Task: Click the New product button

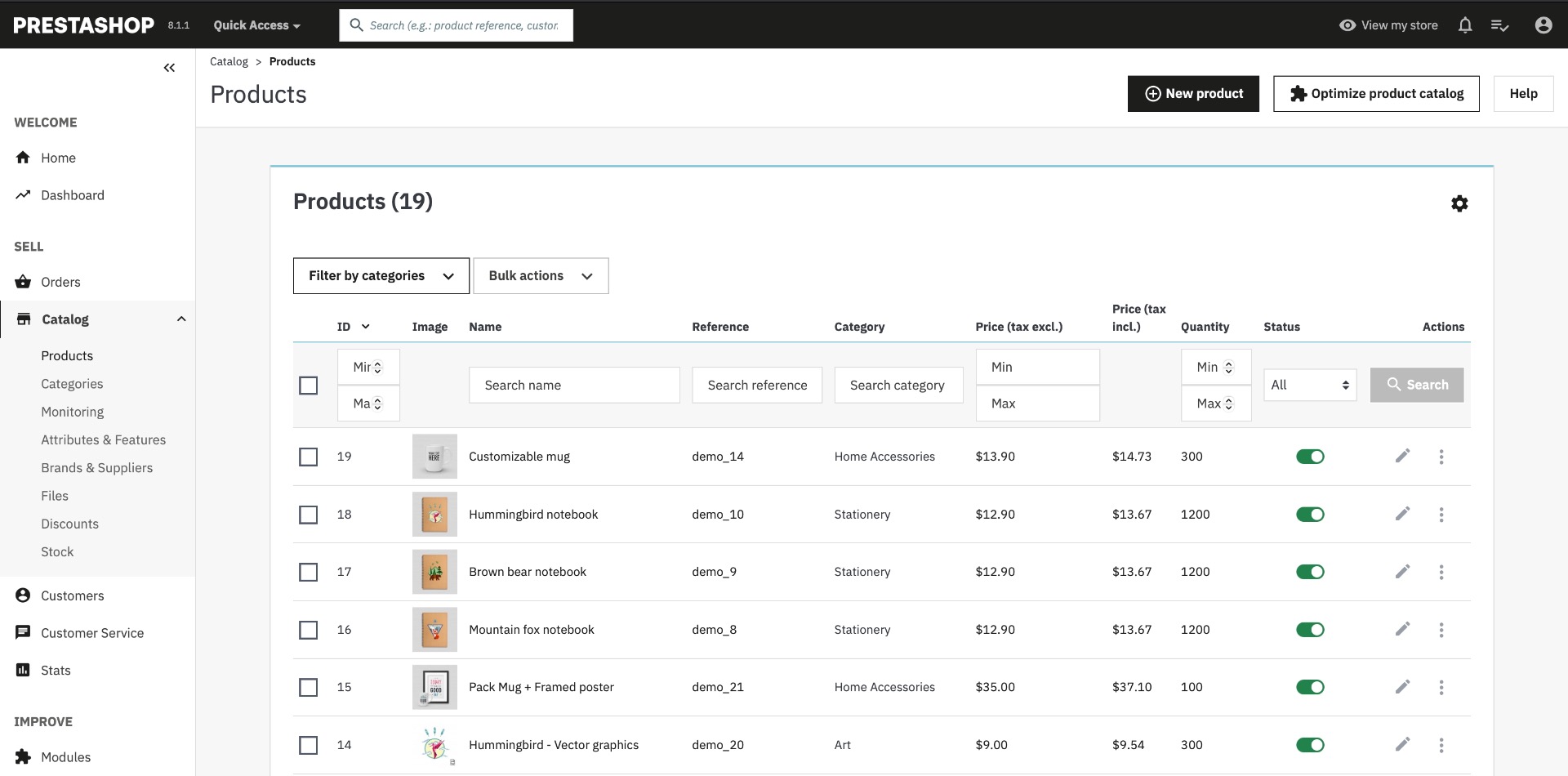Action: pyautogui.click(x=1192, y=93)
